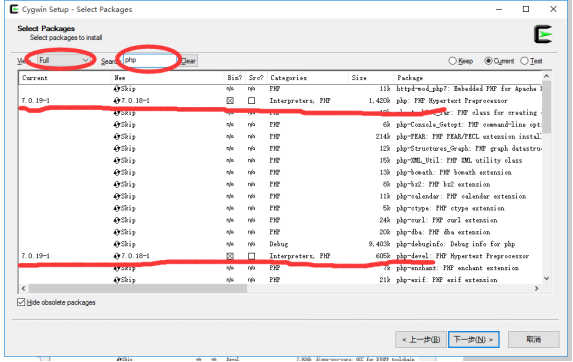573x362 pixels.
Task: Click the 9,403k size value
Action: click(379, 244)
